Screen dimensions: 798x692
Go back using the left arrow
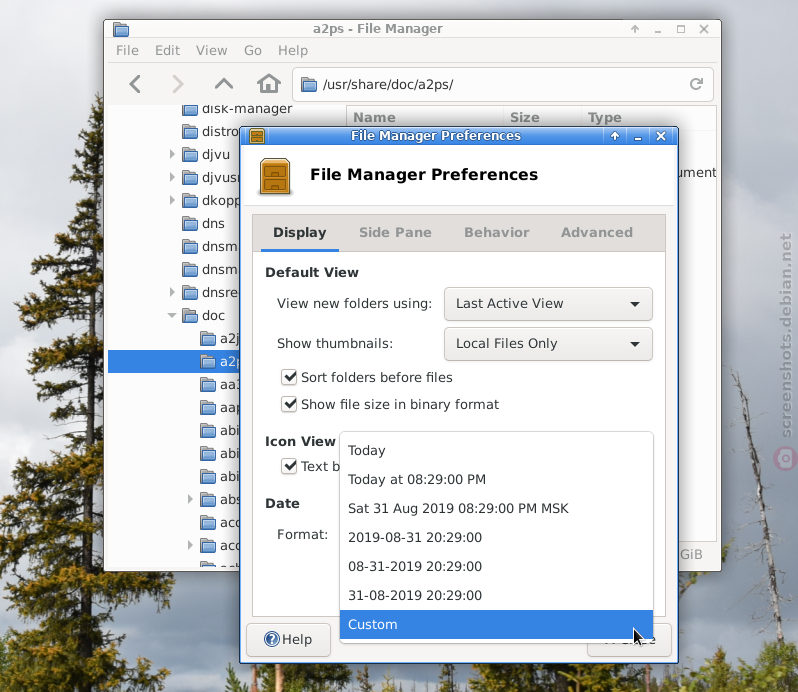[x=135, y=84]
